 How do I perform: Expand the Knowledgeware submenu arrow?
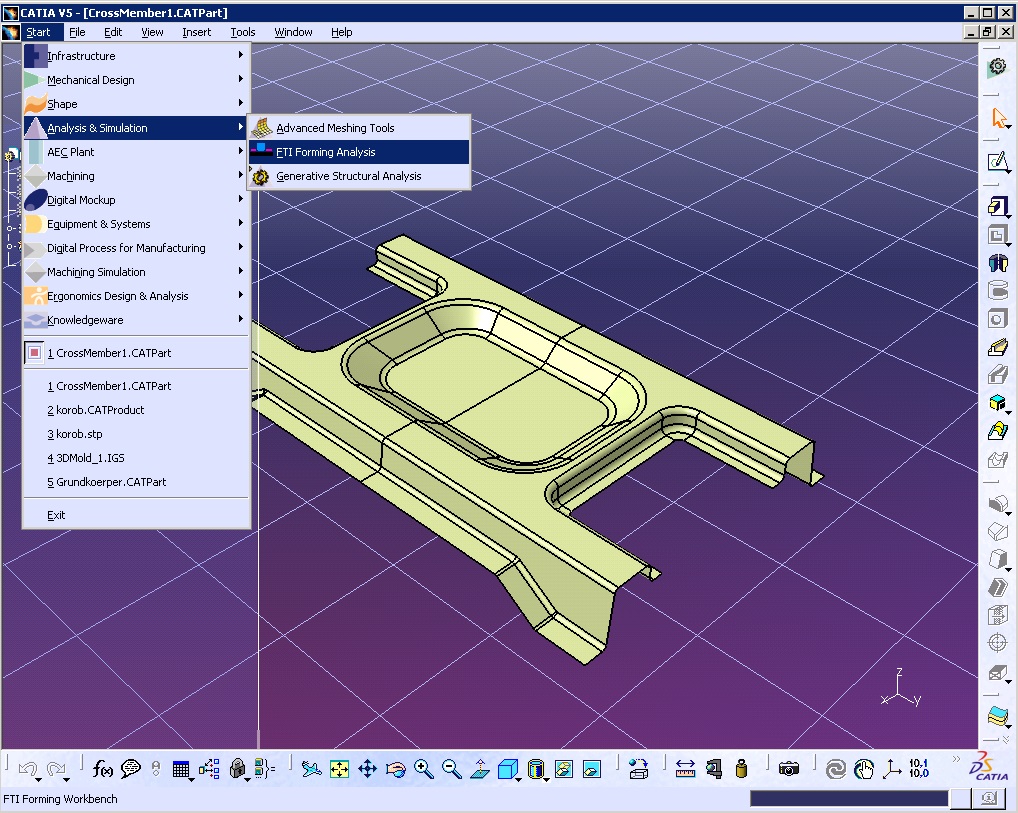[x=240, y=319]
